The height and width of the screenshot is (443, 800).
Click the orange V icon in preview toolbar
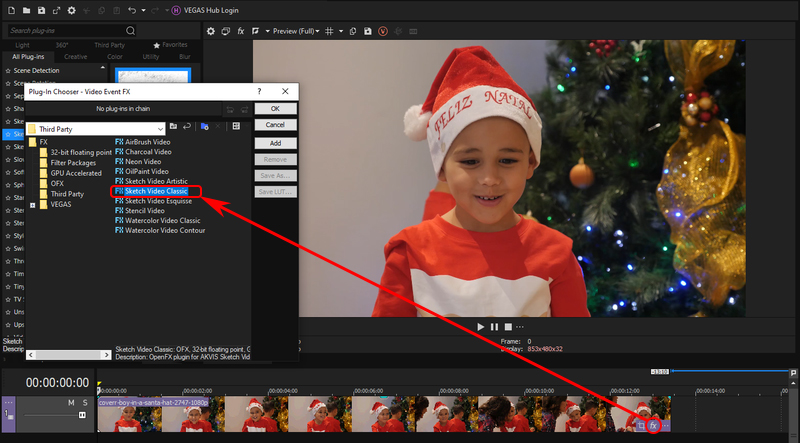pyautogui.click(x=383, y=31)
